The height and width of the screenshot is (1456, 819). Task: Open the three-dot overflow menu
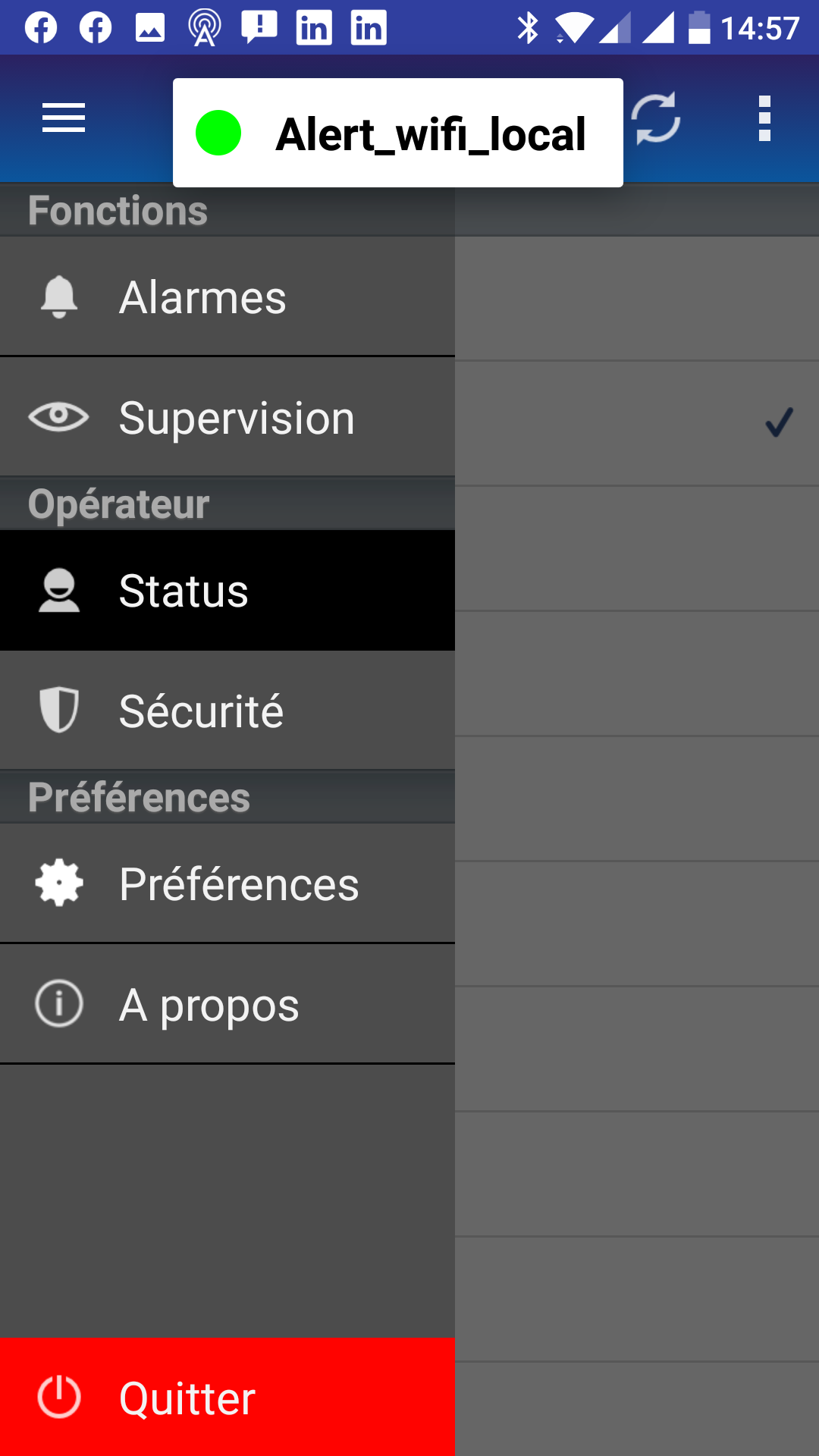[x=764, y=118]
